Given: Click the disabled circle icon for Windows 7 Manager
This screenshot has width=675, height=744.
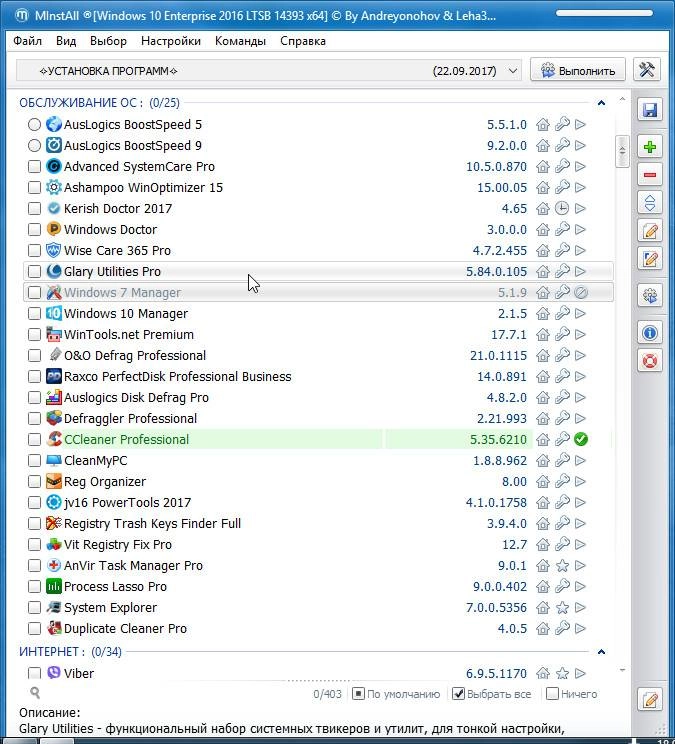Looking at the screenshot, I should (x=581, y=293).
